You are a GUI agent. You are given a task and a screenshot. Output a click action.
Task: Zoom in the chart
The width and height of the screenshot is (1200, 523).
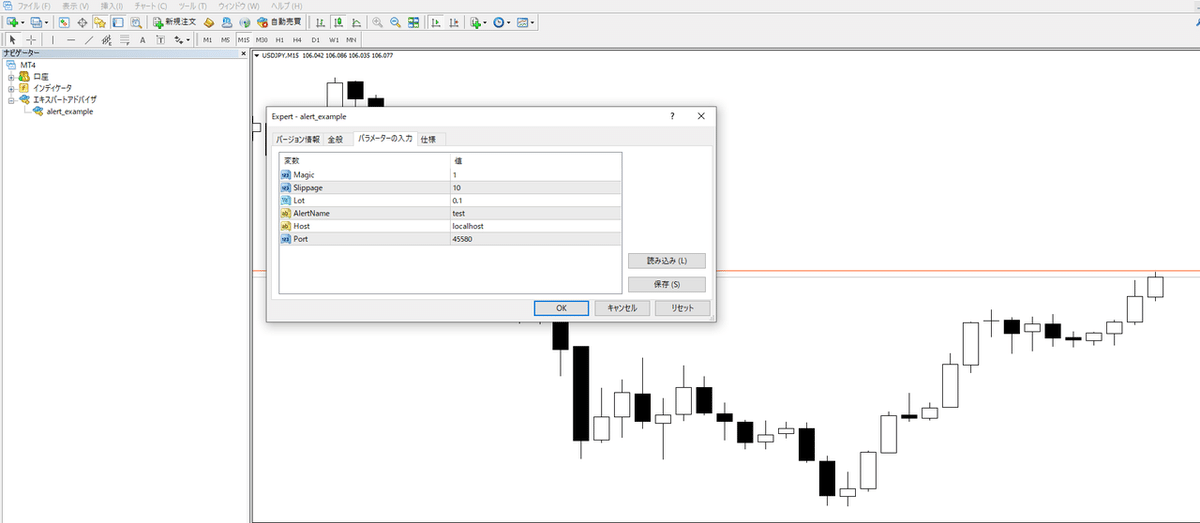(x=377, y=22)
